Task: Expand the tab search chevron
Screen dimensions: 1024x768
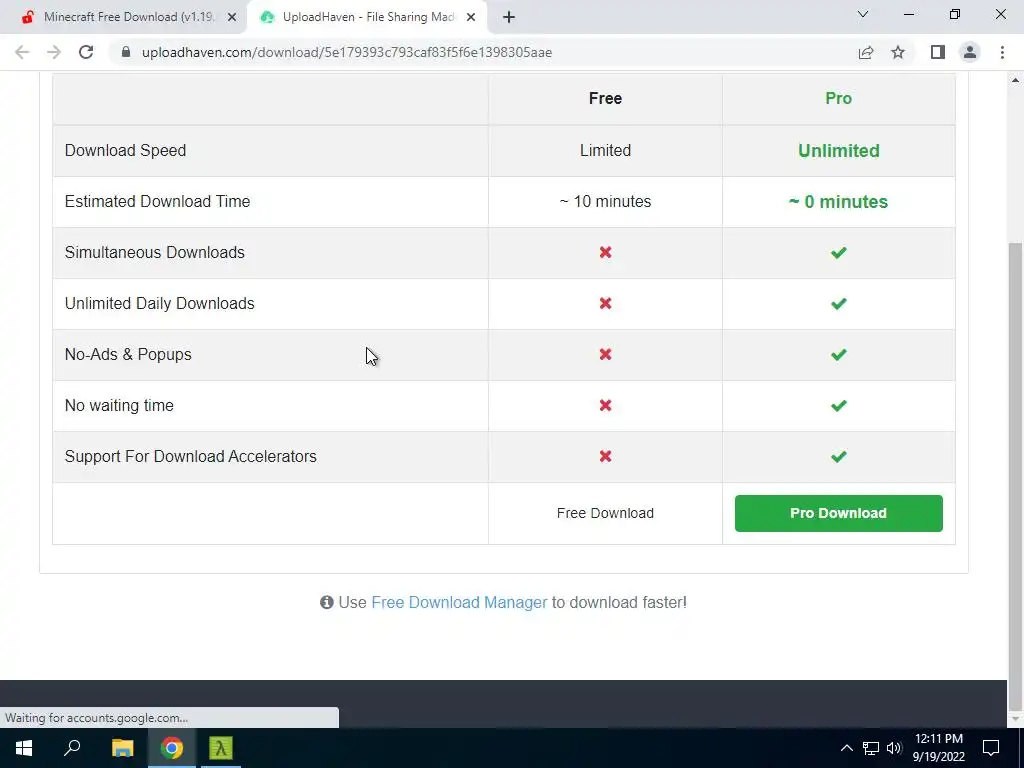Action: tap(863, 14)
